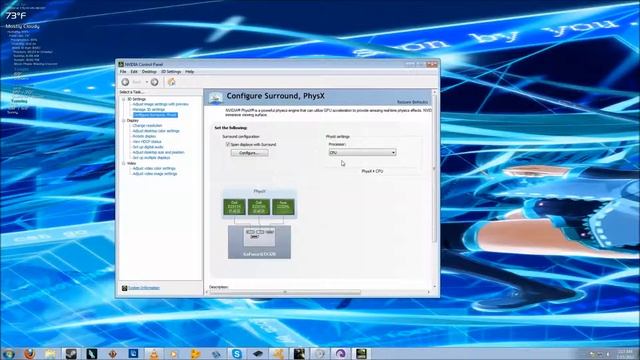Click the taskbar clock
This screenshot has height=360, width=640.
(625, 354)
